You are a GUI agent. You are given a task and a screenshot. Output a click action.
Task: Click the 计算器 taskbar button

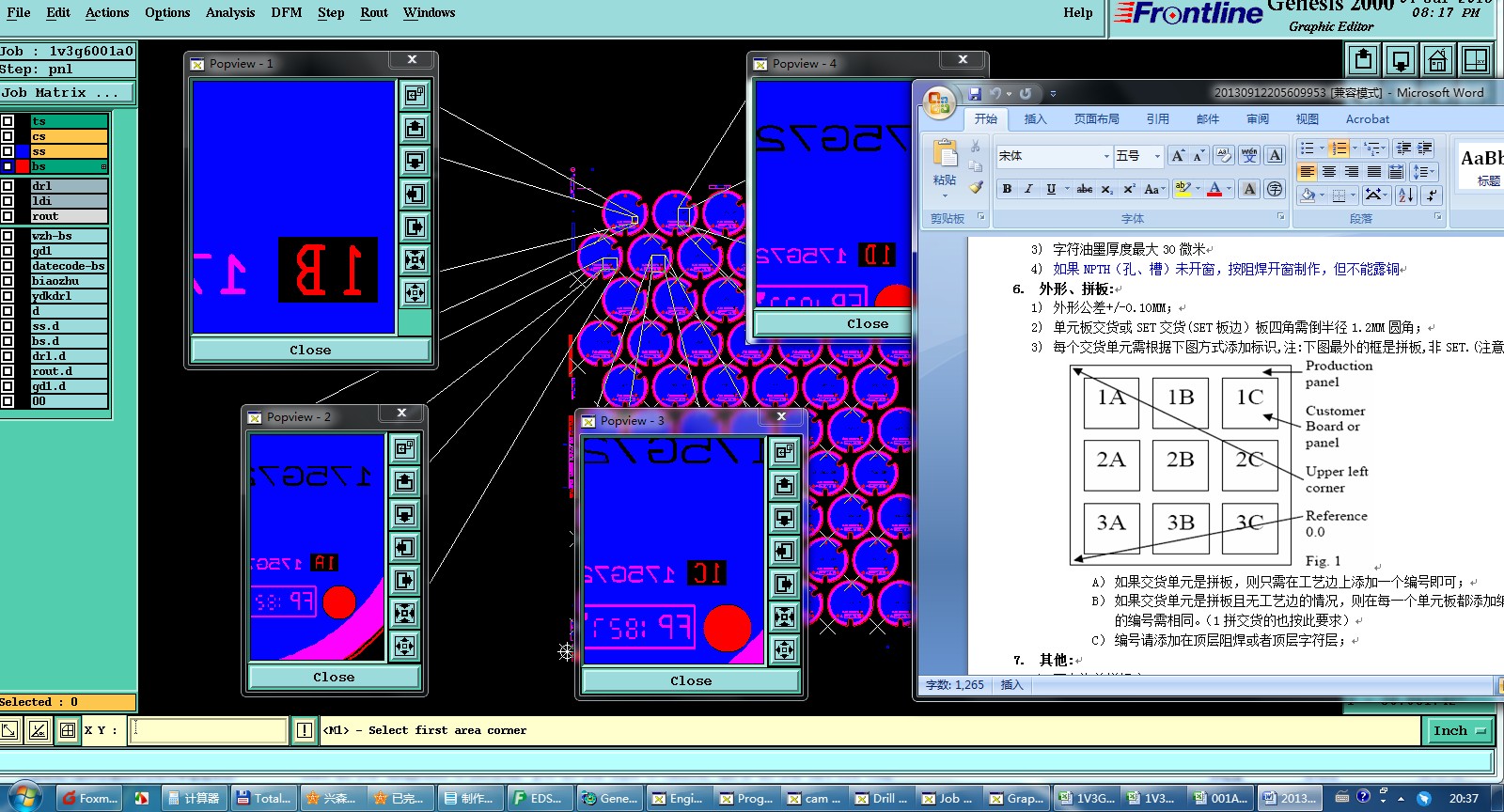point(193,798)
